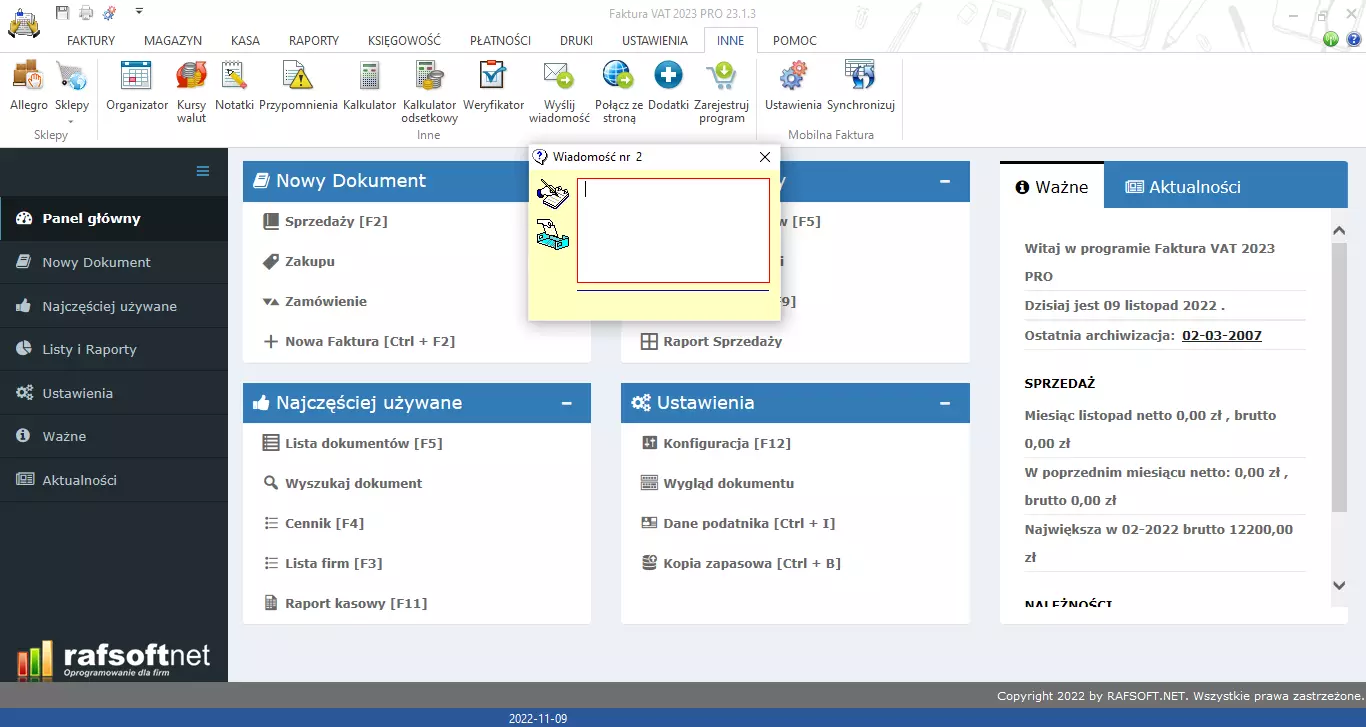Collapse the Najczęściej używane panel
This screenshot has height=727, width=1366.
point(566,403)
